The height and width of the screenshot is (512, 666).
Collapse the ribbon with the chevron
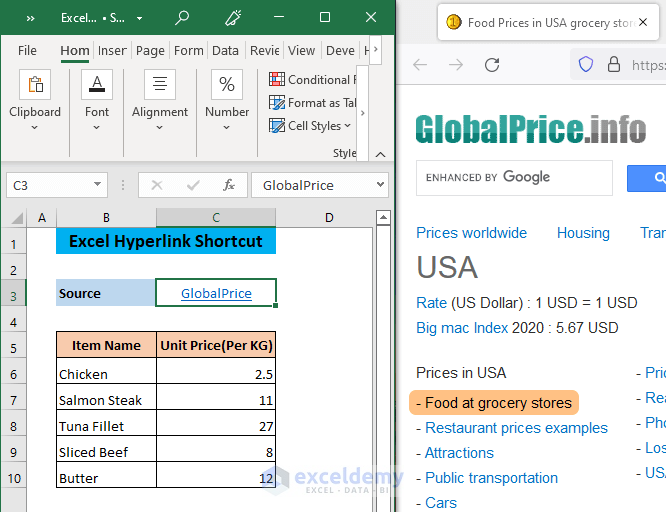[379, 153]
